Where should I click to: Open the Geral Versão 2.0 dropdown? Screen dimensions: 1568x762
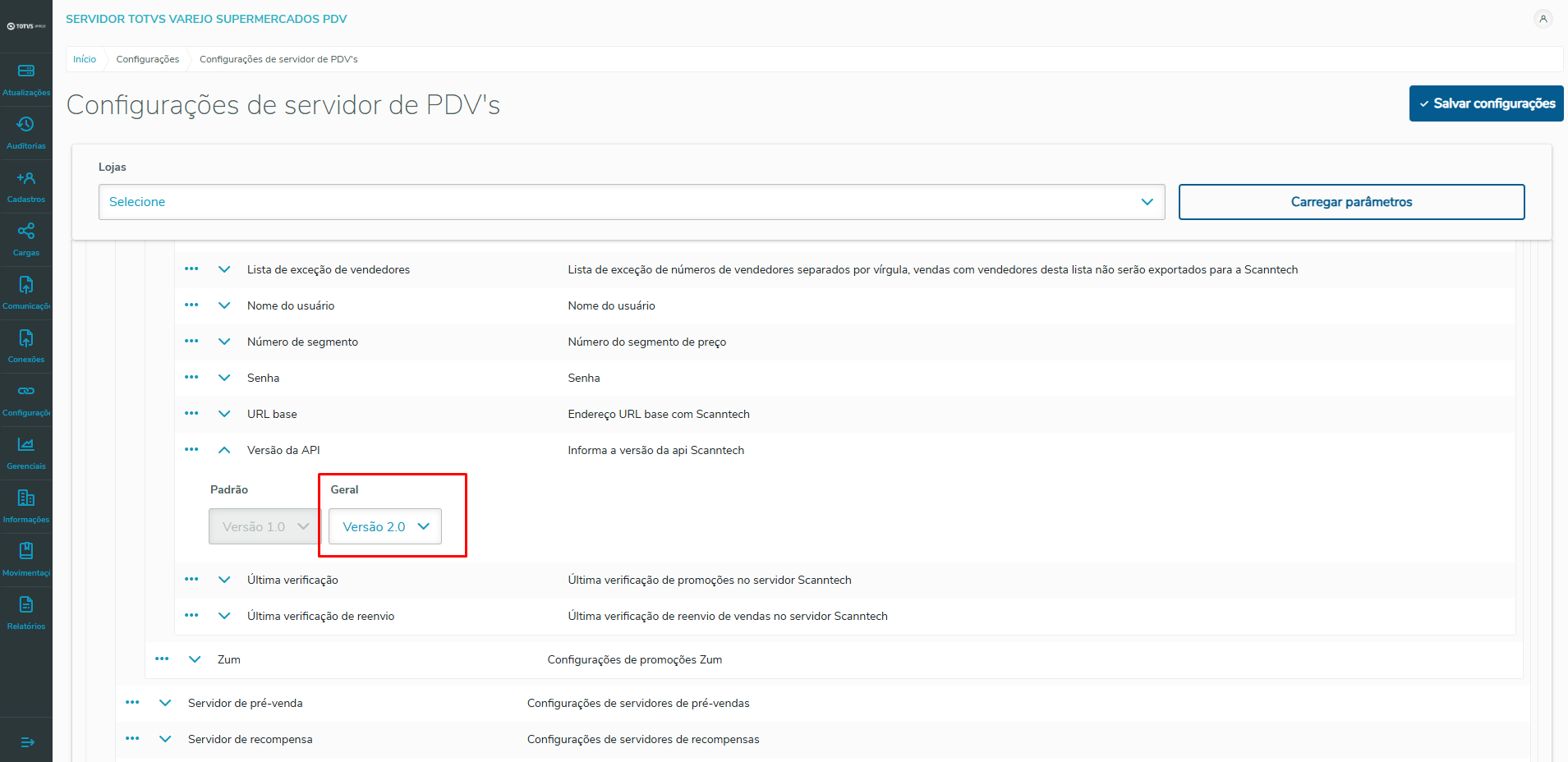coord(385,526)
